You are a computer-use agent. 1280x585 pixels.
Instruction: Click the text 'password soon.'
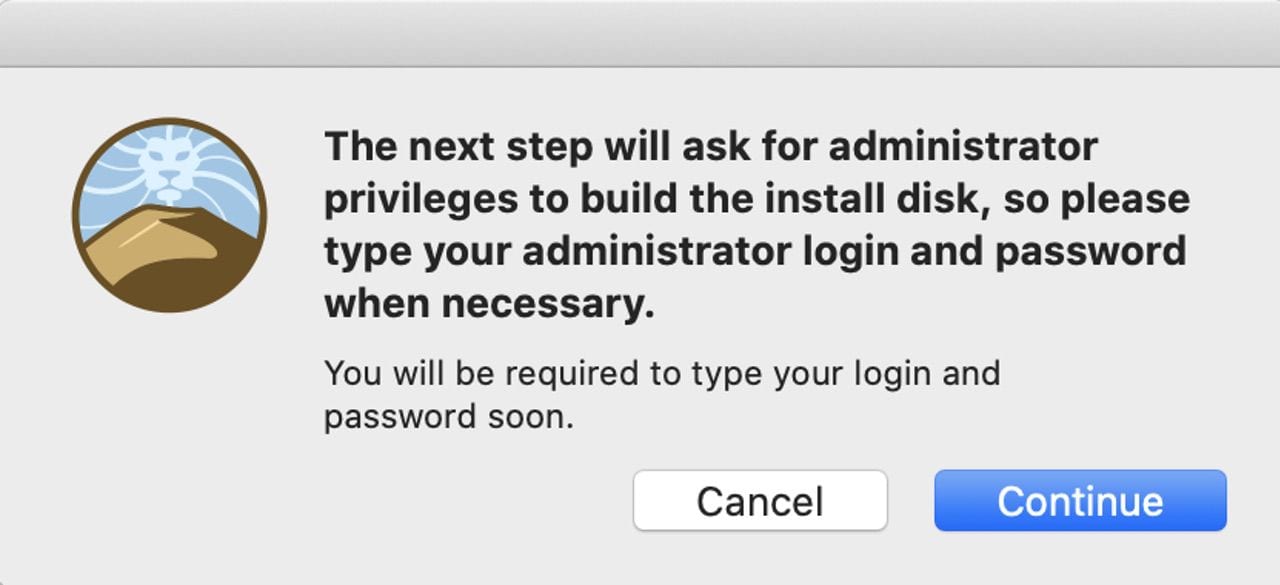coord(449,416)
